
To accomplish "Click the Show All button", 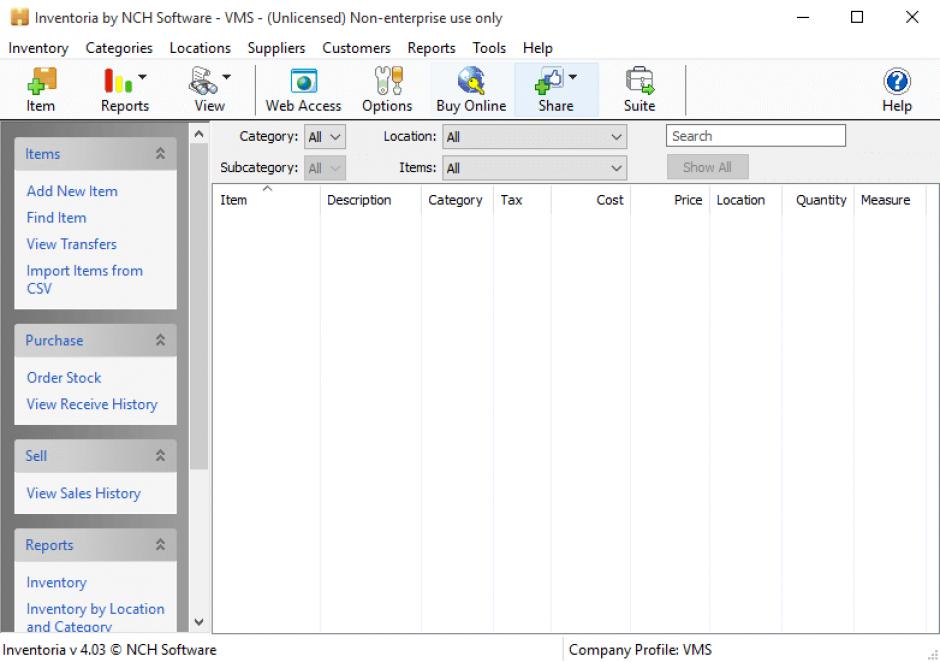I will (707, 167).
